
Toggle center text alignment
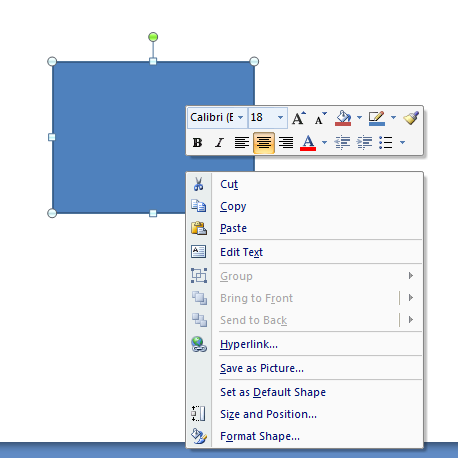[264, 143]
